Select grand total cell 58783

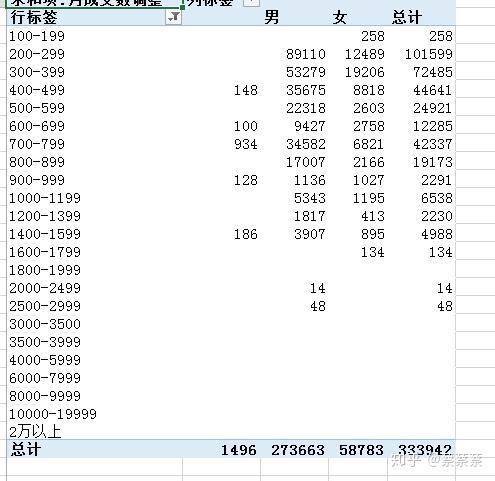tap(361, 450)
